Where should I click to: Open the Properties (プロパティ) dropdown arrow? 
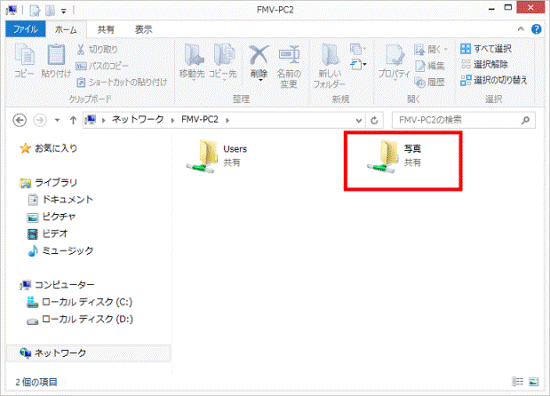point(394,80)
